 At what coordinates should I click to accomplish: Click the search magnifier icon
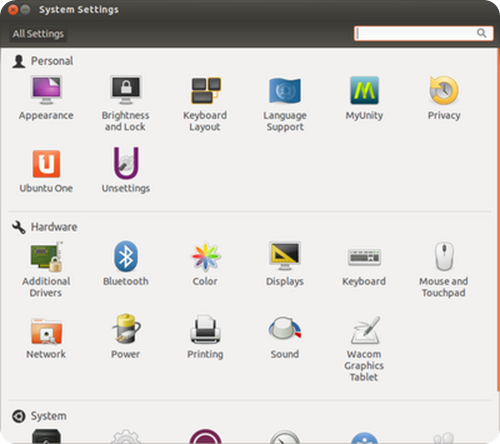click(481, 33)
